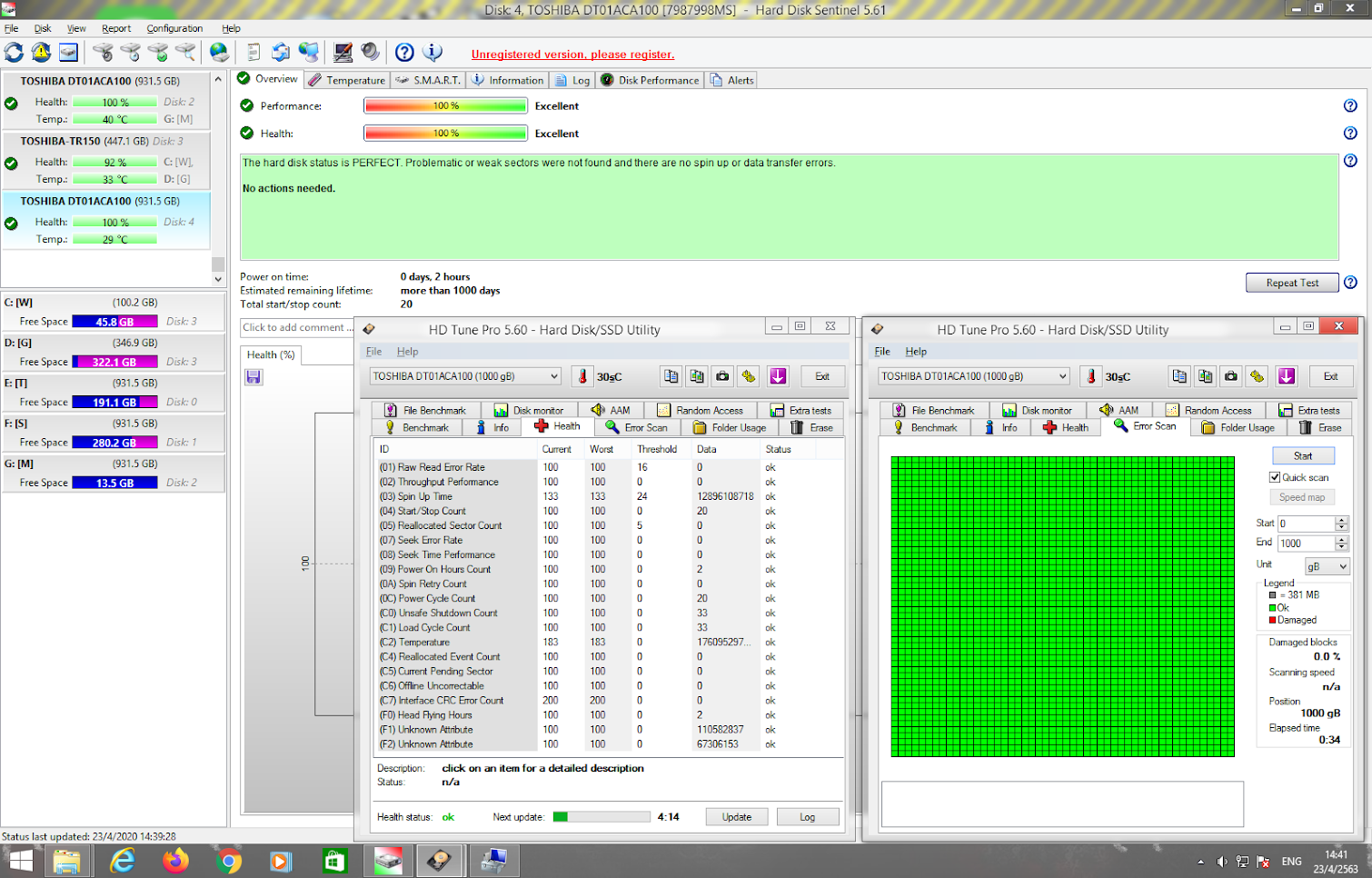The height and width of the screenshot is (878, 1372).
Task: Open the Configuration menu
Action: pyautogui.click(x=174, y=28)
